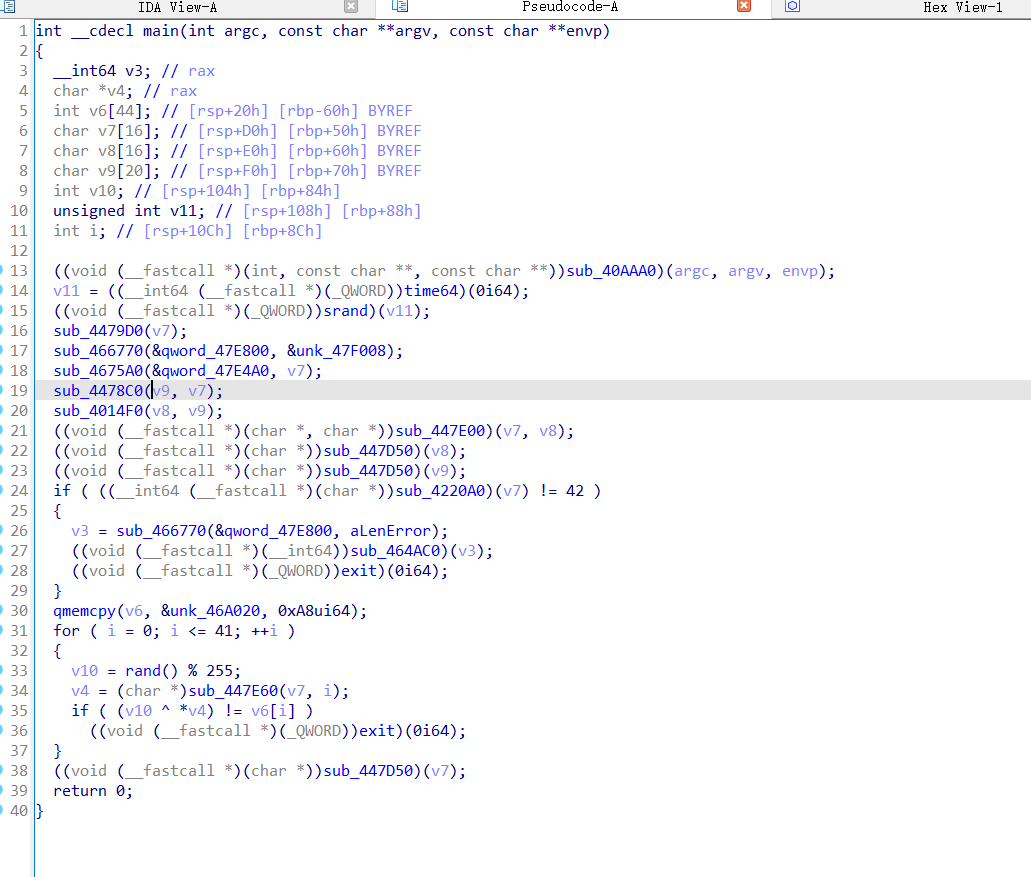Select constant 255 on line 33
The height and width of the screenshot is (877, 1031).
(x=219, y=671)
